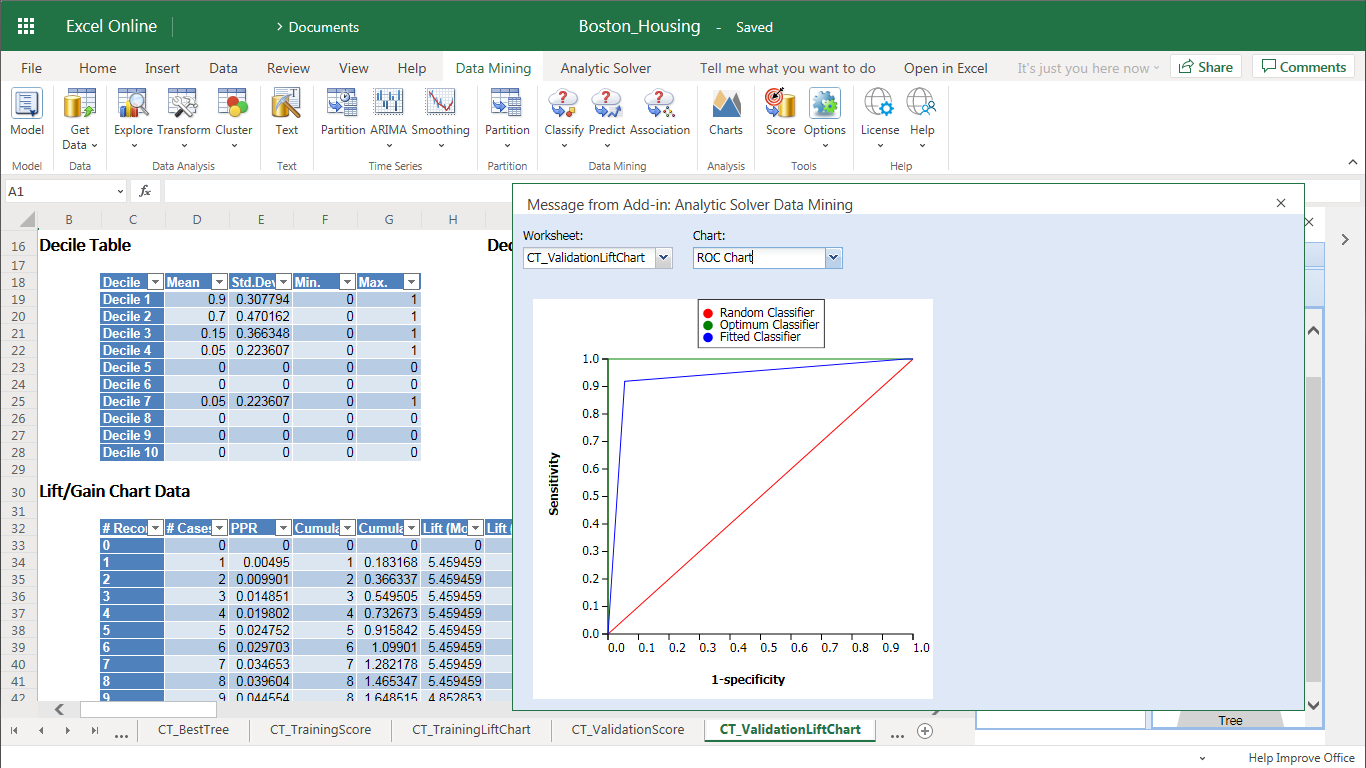Click the Score tool icon
The height and width of the screenshot is (768, 1366).
click(x=780, y=104)
